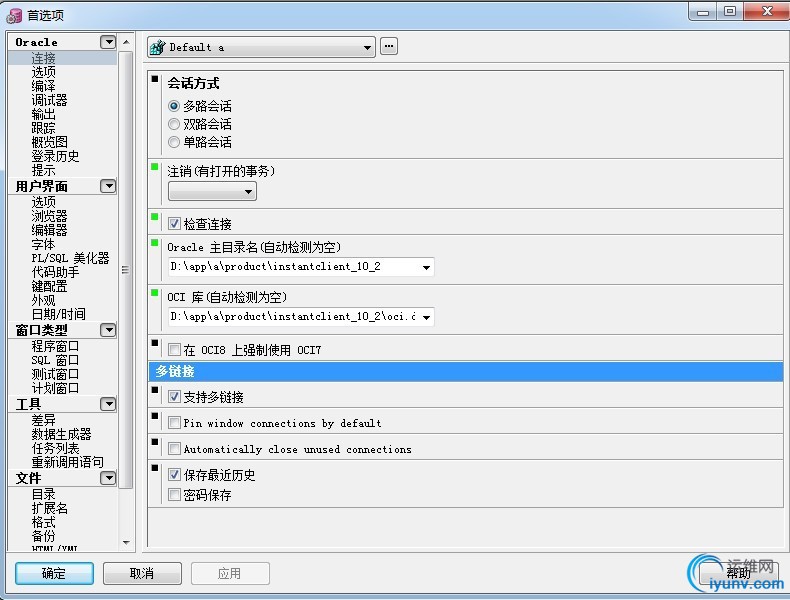Collapse the 文件 section in sidebar
Image resolution: width=790 pixels, height=600 pixels.
click(x=108, y=478)
